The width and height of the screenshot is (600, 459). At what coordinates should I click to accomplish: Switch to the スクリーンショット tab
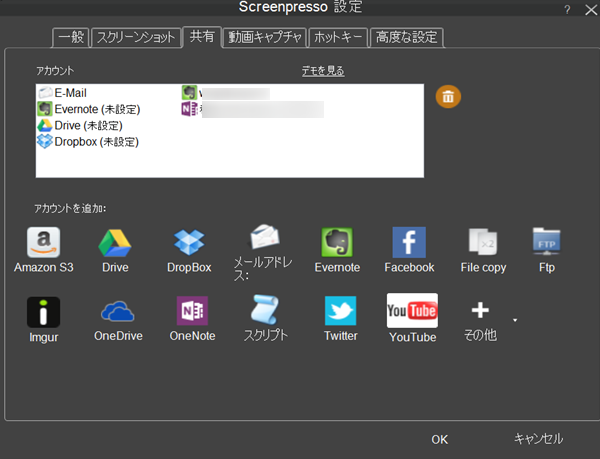tap(136, 37)
